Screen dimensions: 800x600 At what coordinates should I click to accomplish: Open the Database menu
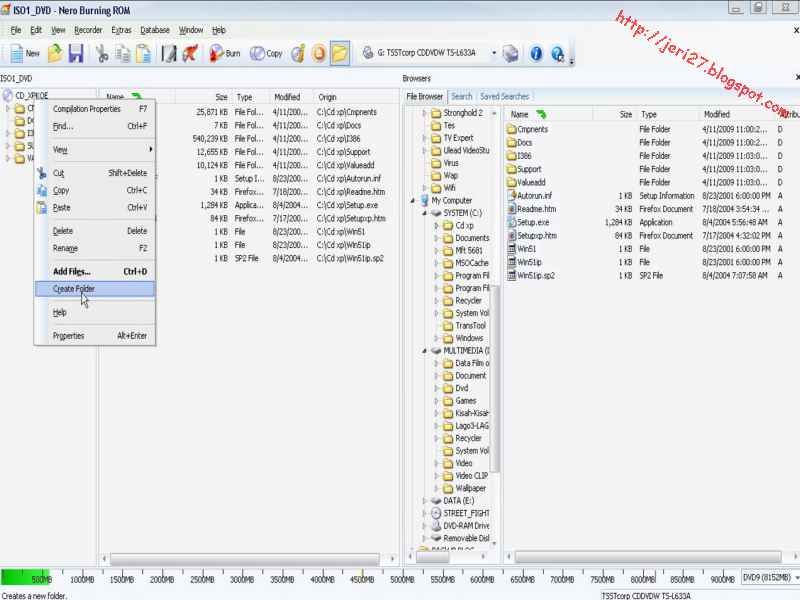point(155,30)
